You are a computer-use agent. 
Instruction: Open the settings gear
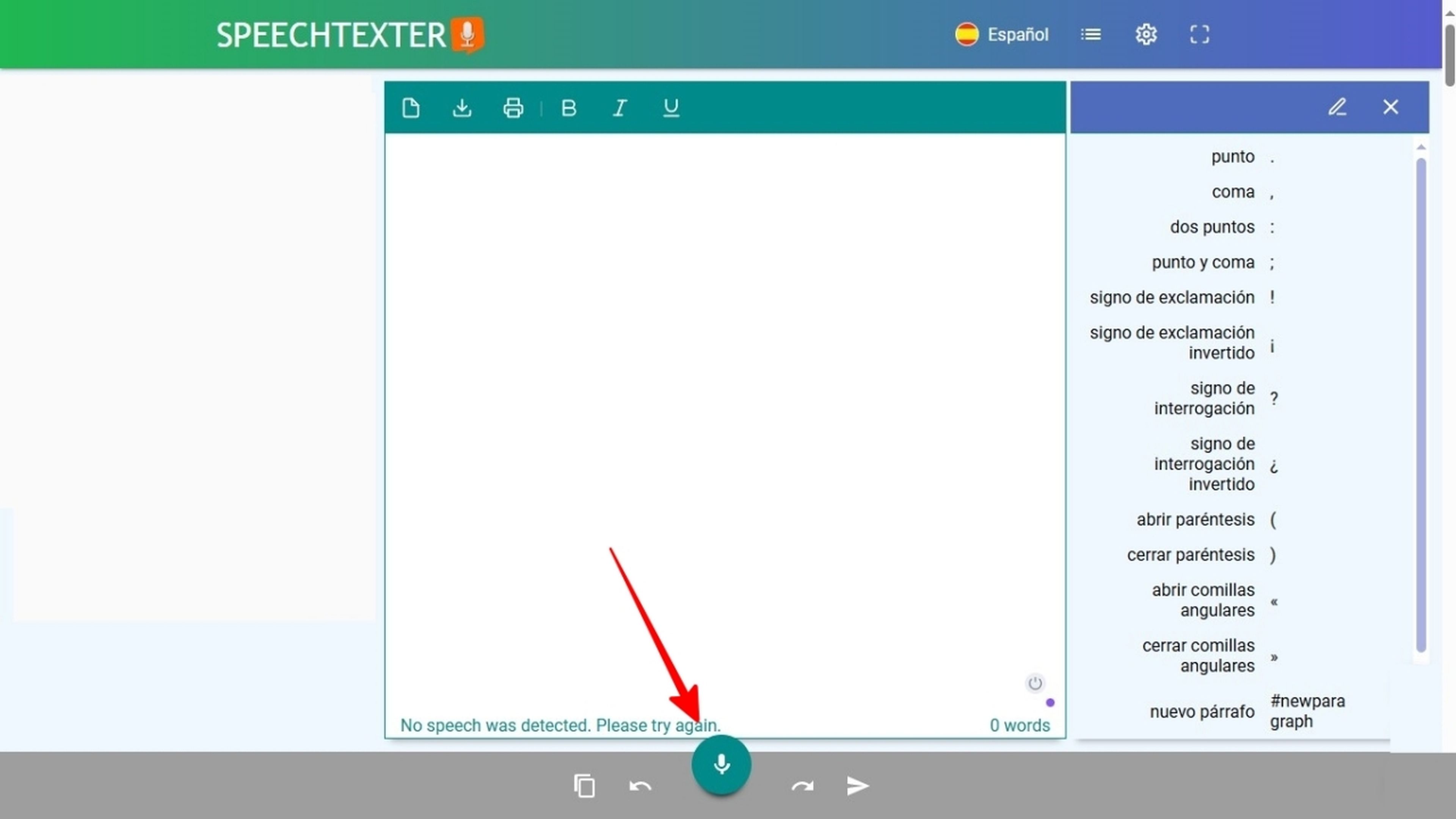click(x=1146, y=35)
